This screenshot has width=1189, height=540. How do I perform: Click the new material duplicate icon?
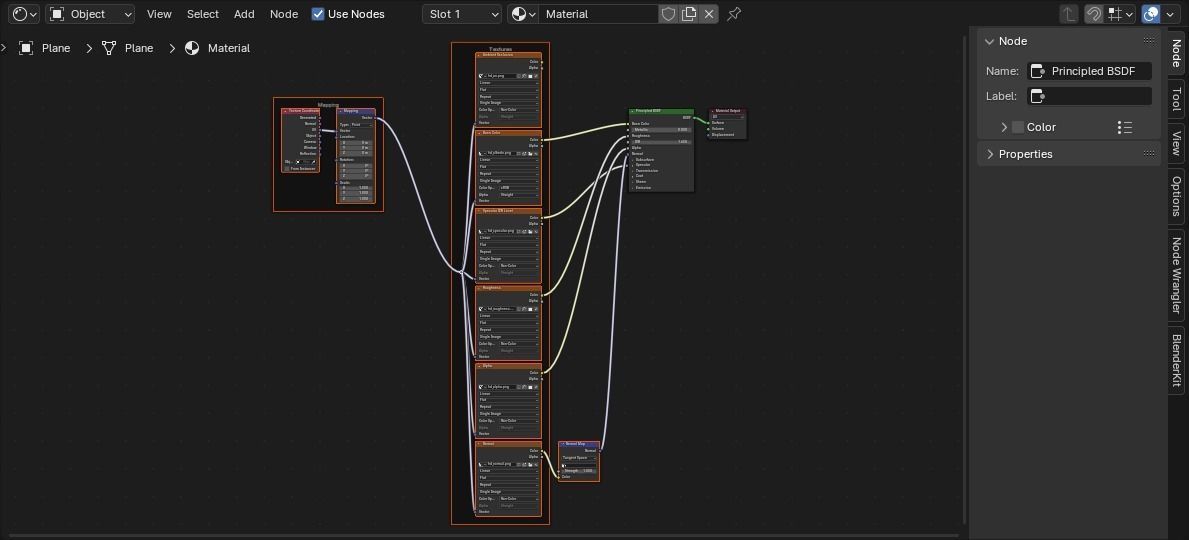point(689,14)
